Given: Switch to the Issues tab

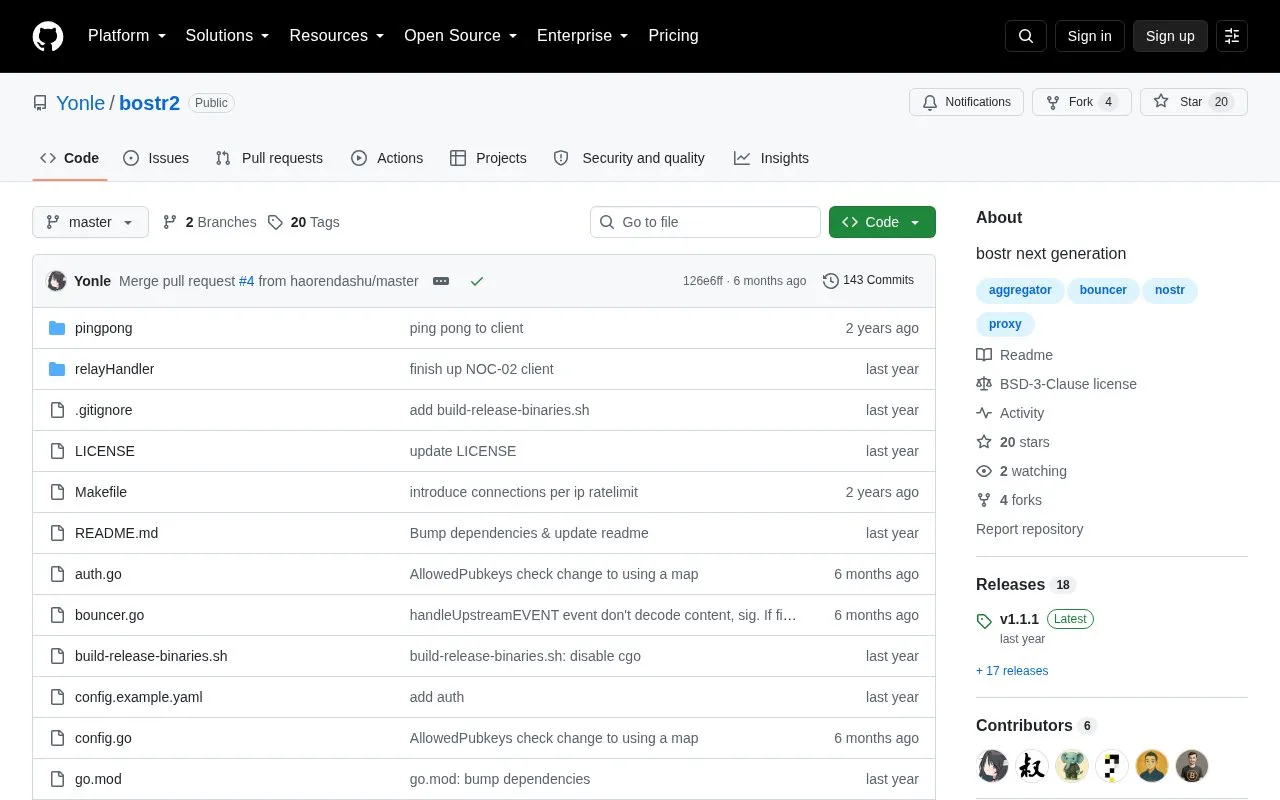Looking at the screenshot, I should click(156, 158).
